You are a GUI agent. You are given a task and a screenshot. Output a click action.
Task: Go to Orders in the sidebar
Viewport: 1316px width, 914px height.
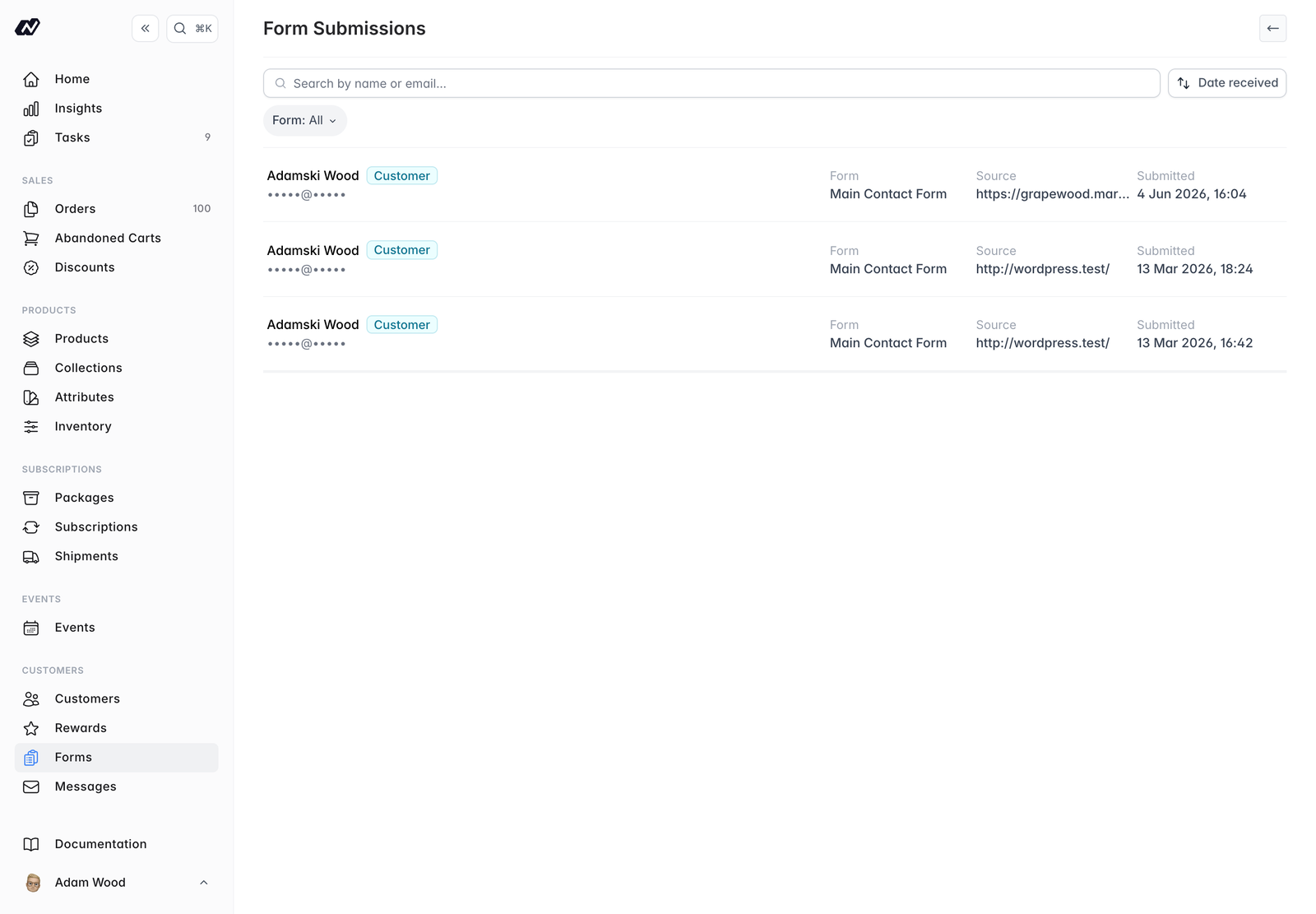click(x=117, y=209)
